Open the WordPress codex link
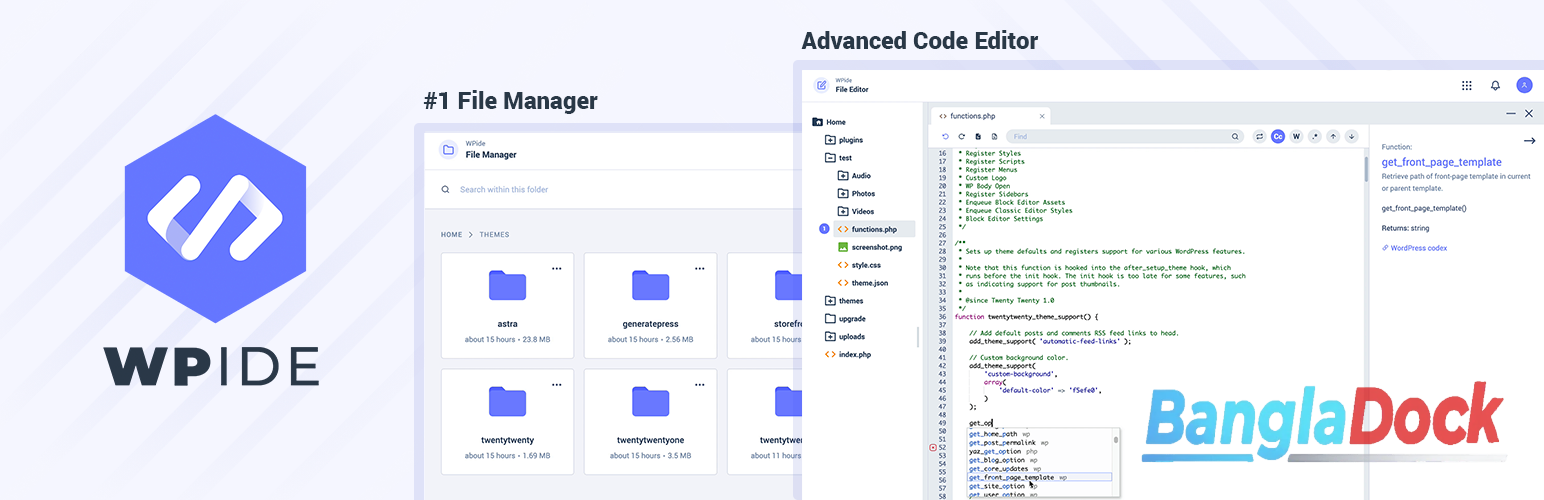The image size is (1544, 500). coord(1414,248)
